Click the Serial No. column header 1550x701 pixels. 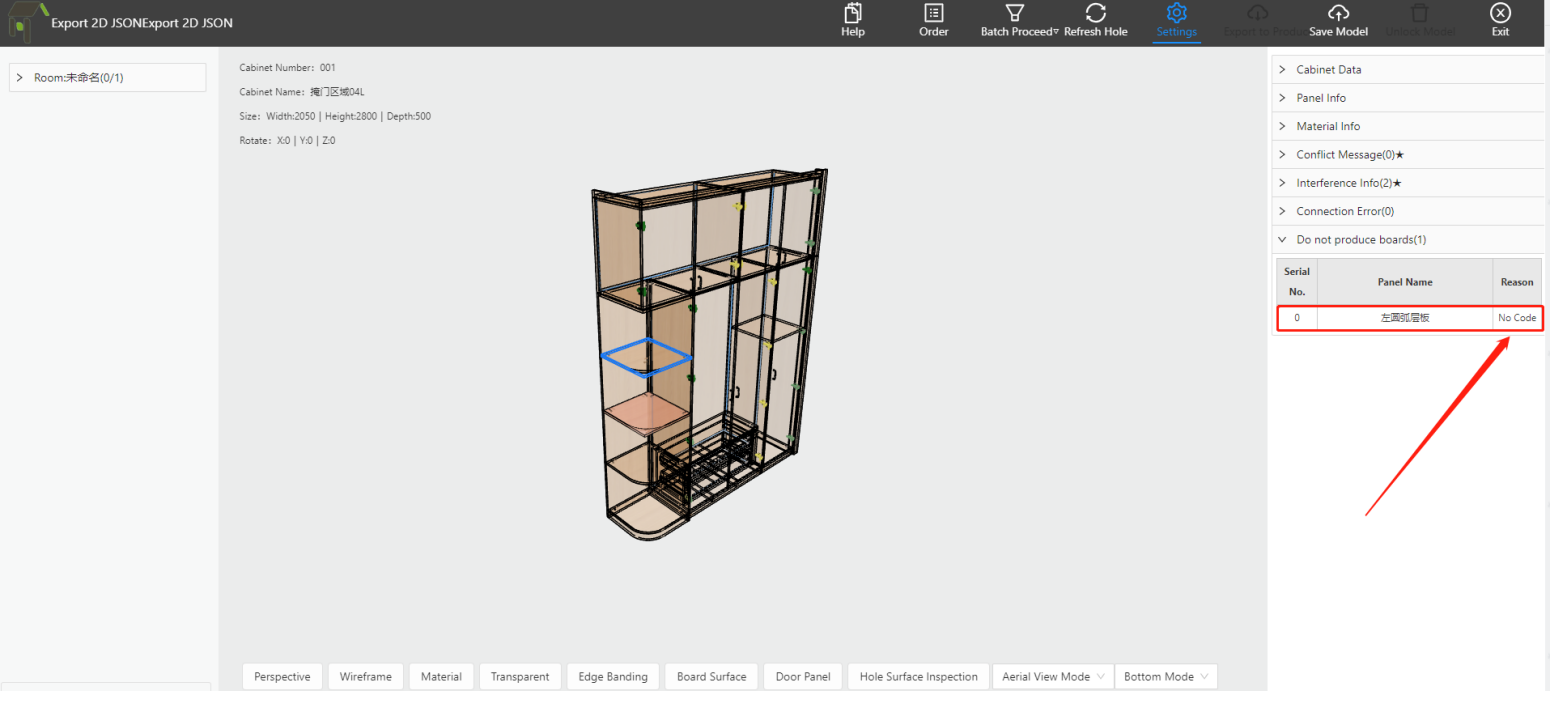tap(1297, 282)
